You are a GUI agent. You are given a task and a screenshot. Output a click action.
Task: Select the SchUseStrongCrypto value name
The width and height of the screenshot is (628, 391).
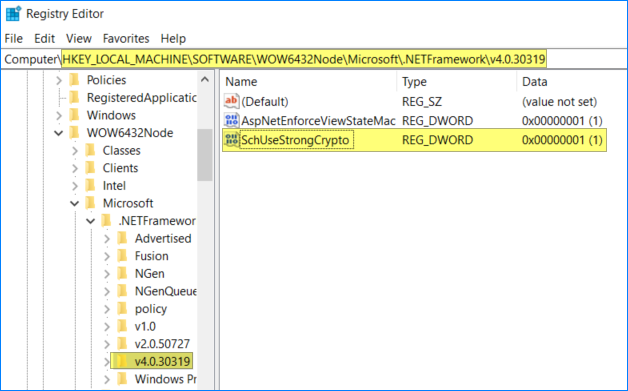pyautogui.click(x=295, y=140)
